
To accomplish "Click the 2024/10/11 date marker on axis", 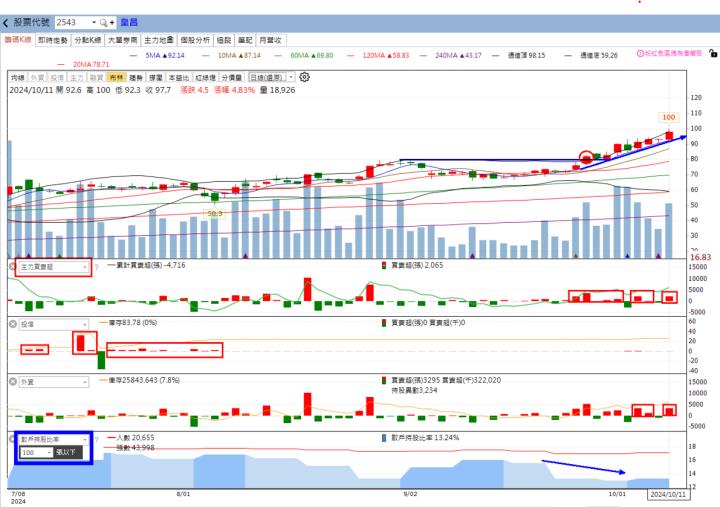I will coord(668,494).
